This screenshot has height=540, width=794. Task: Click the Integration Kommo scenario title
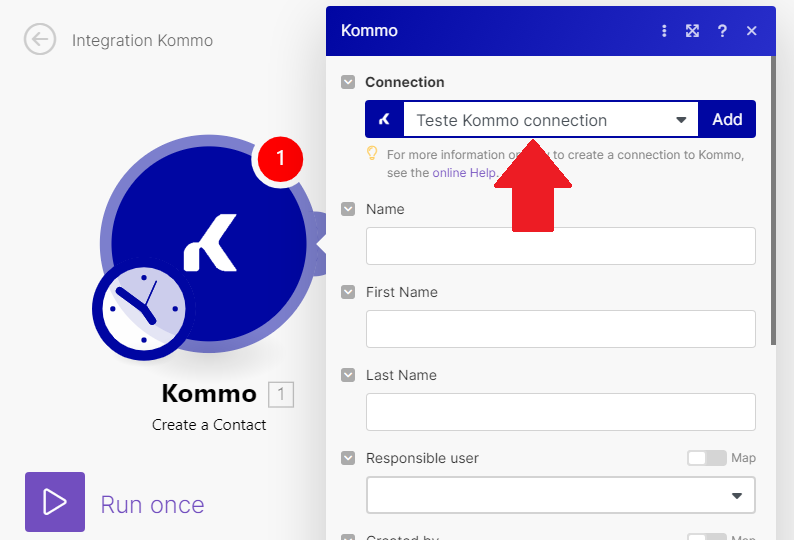(142, 40)
